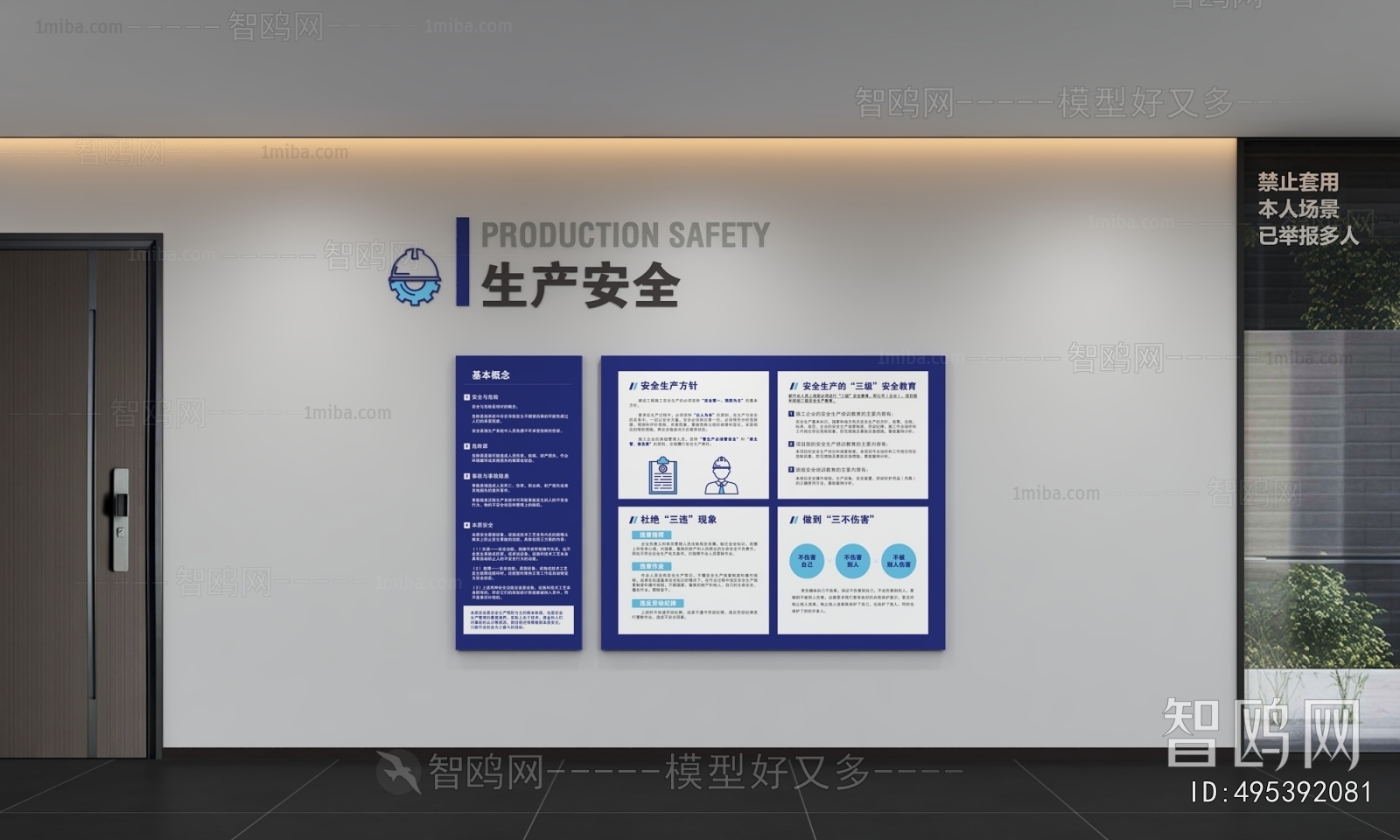Click the 违反劳动纪律 label tag
Screen dimensions: 1400x840
pyautogui.click(x=658, y=604)
